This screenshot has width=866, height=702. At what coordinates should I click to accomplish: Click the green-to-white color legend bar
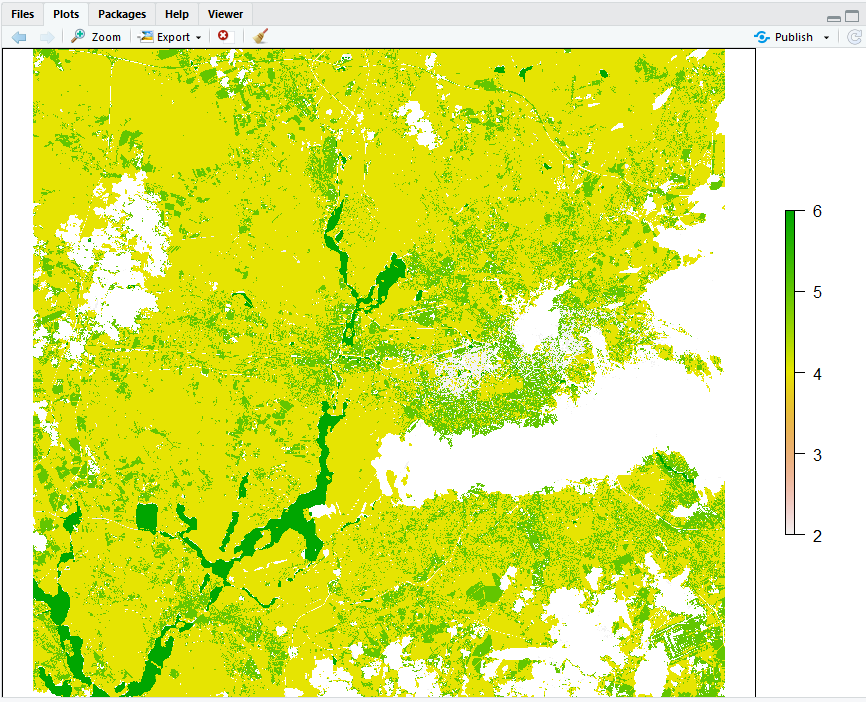(791, 373)
